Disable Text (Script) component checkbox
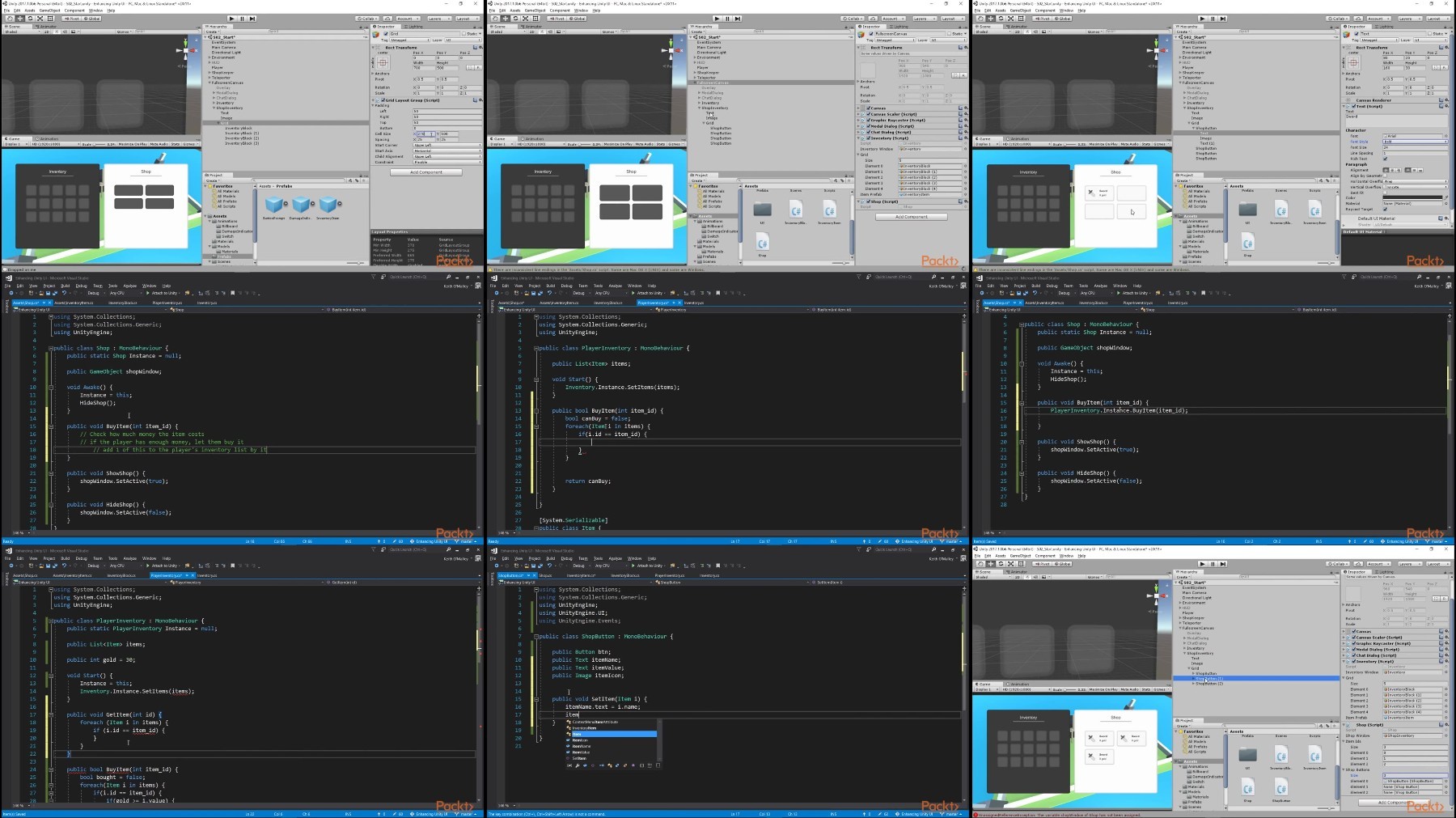This screenshot has width=1456, height=818. click(x=1354, y=106)
